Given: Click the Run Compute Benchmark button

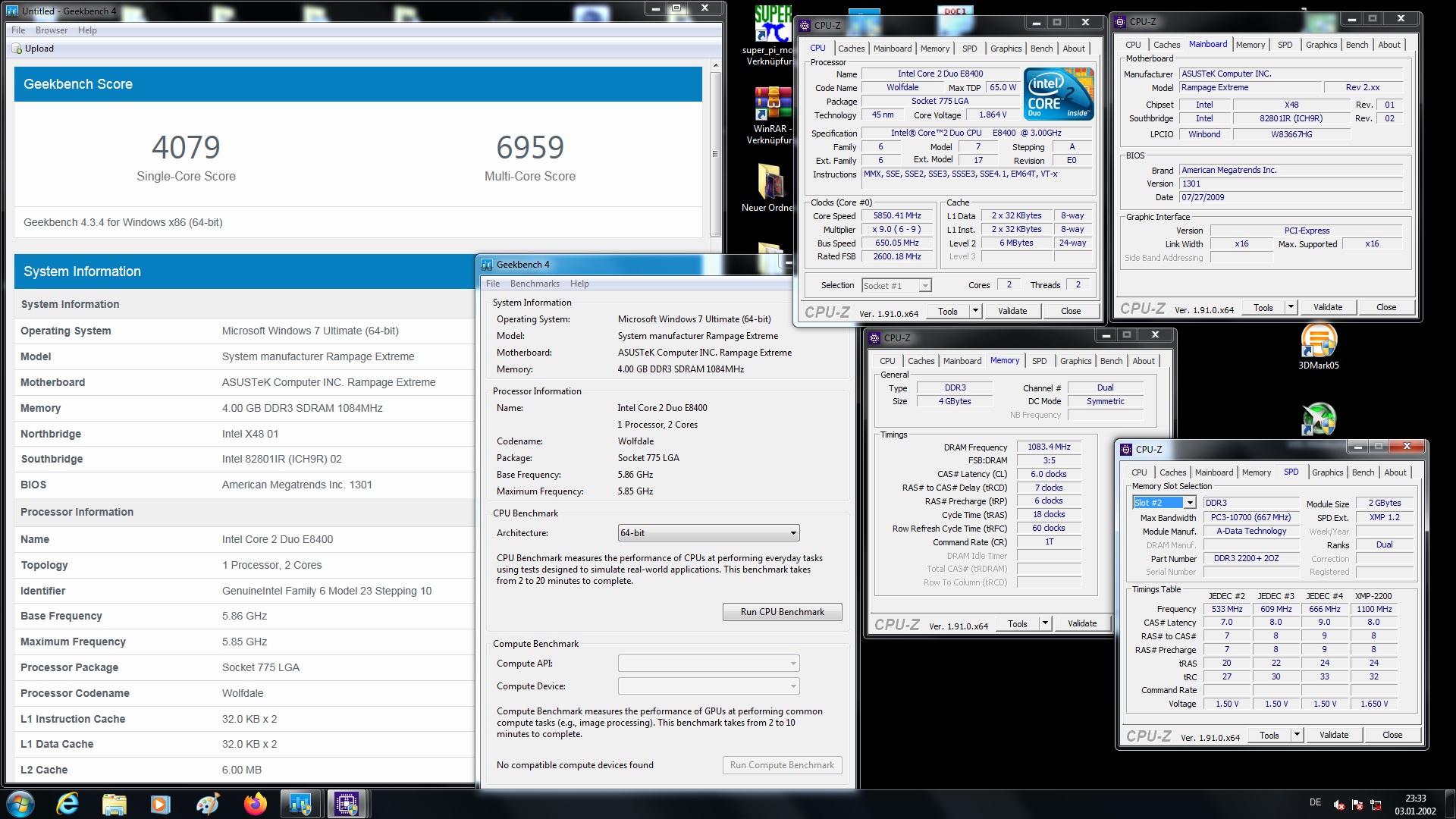Looking at the screenshot, I should click(782, 765).
